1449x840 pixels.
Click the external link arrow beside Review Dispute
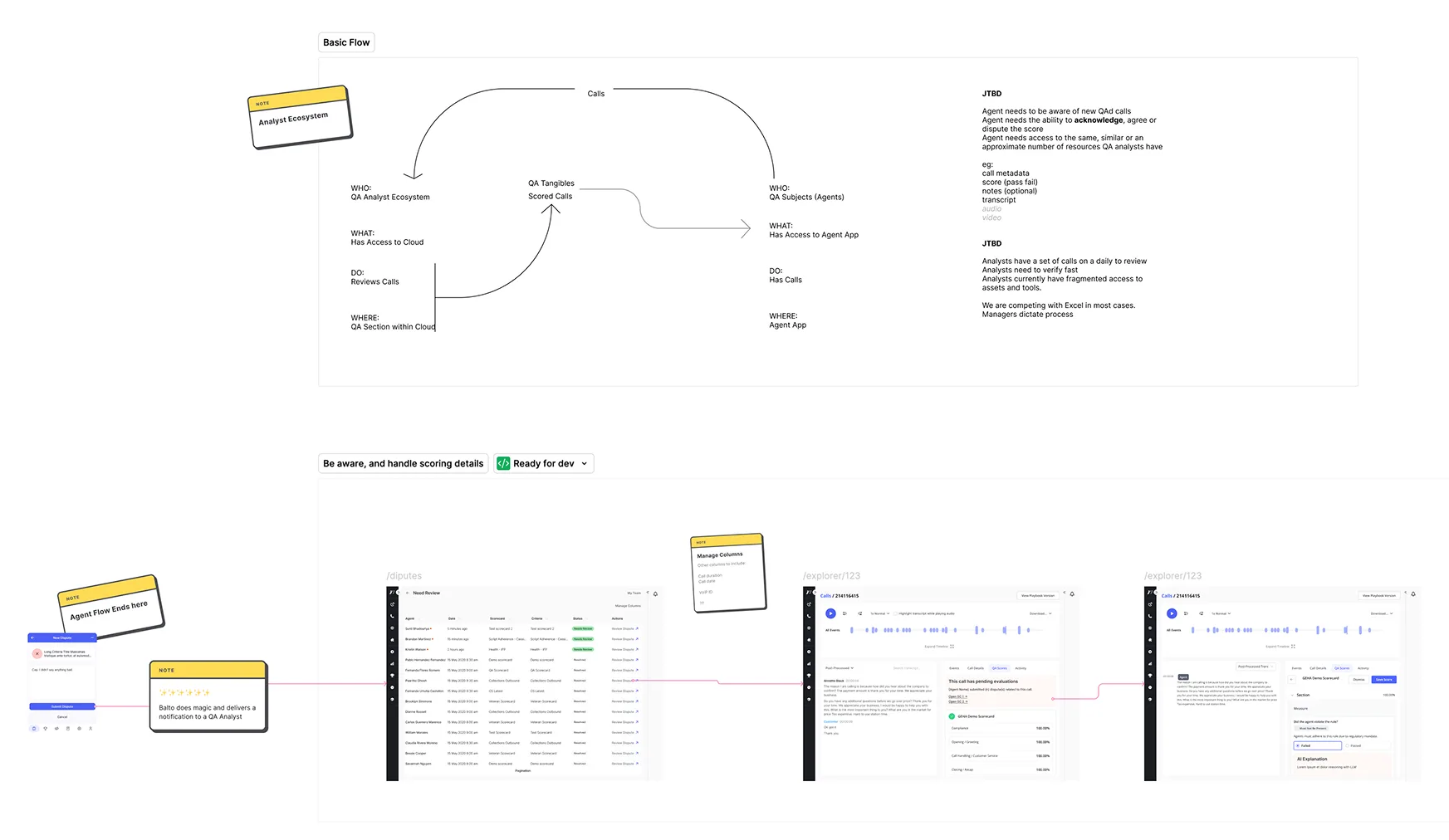pyautogui.click(x=637, y=628)
